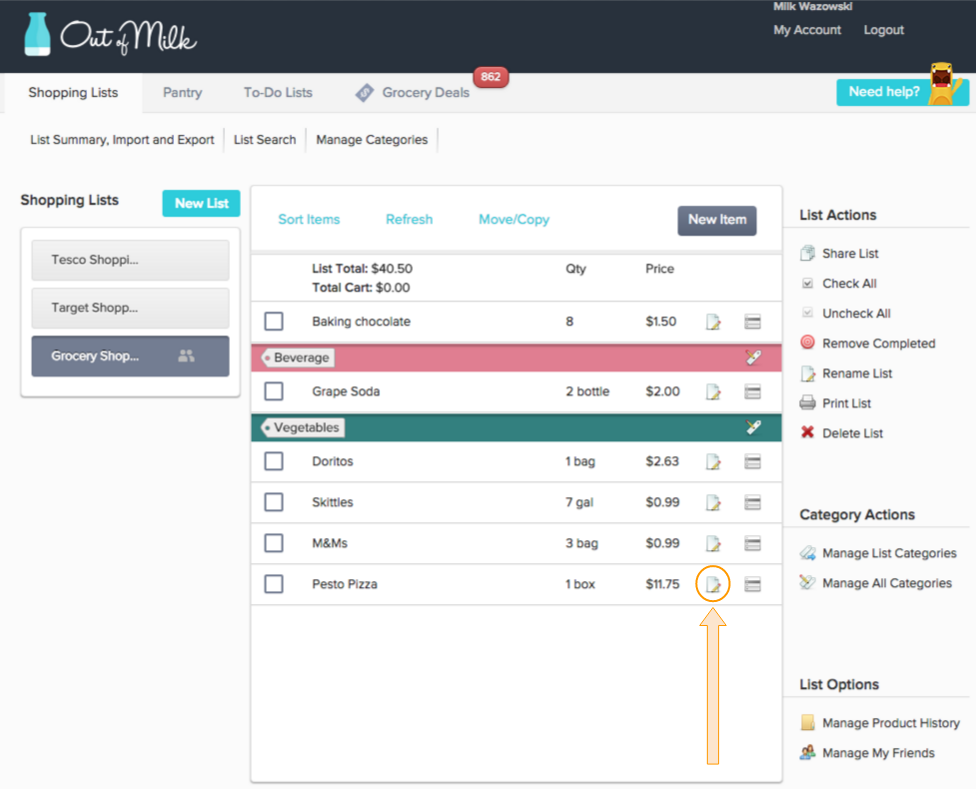
Task: Open edit icon for Skittles
Action: click(x=713, y=502)
